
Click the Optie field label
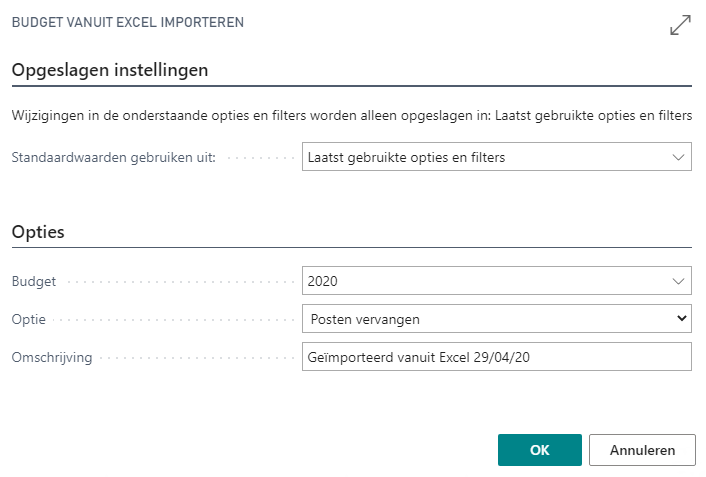30,319
